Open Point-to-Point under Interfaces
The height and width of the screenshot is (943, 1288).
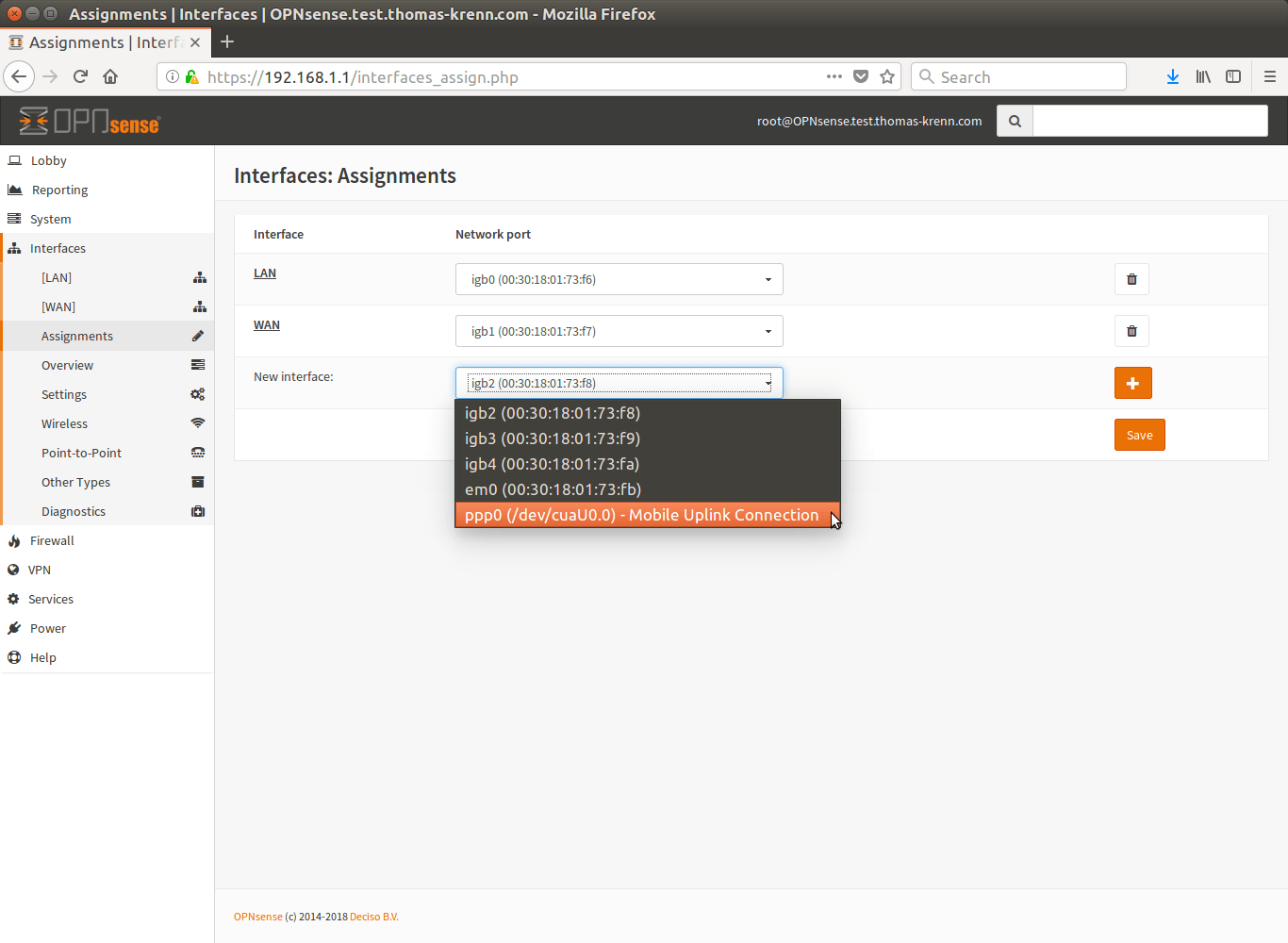81,453
